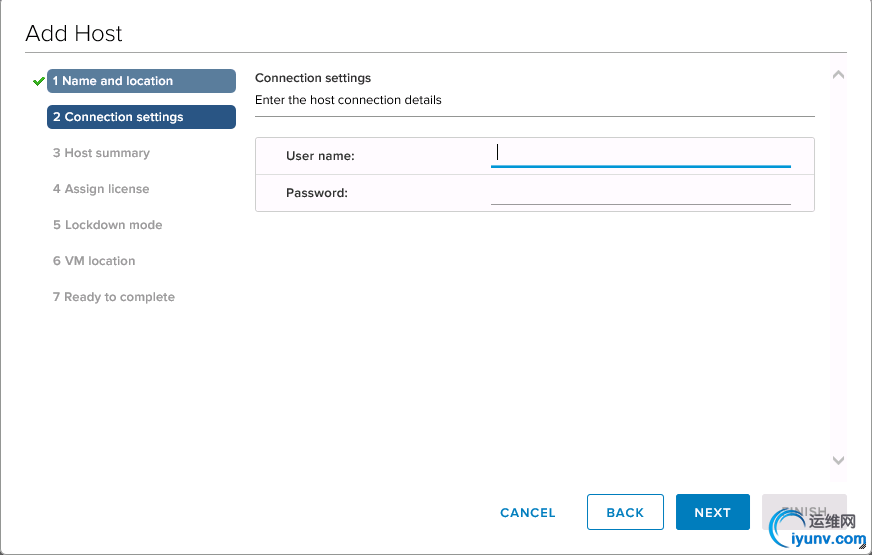Select step 5 Lockdown mode
This screenshot has width=872, height=555.
(x=107, y=225)
